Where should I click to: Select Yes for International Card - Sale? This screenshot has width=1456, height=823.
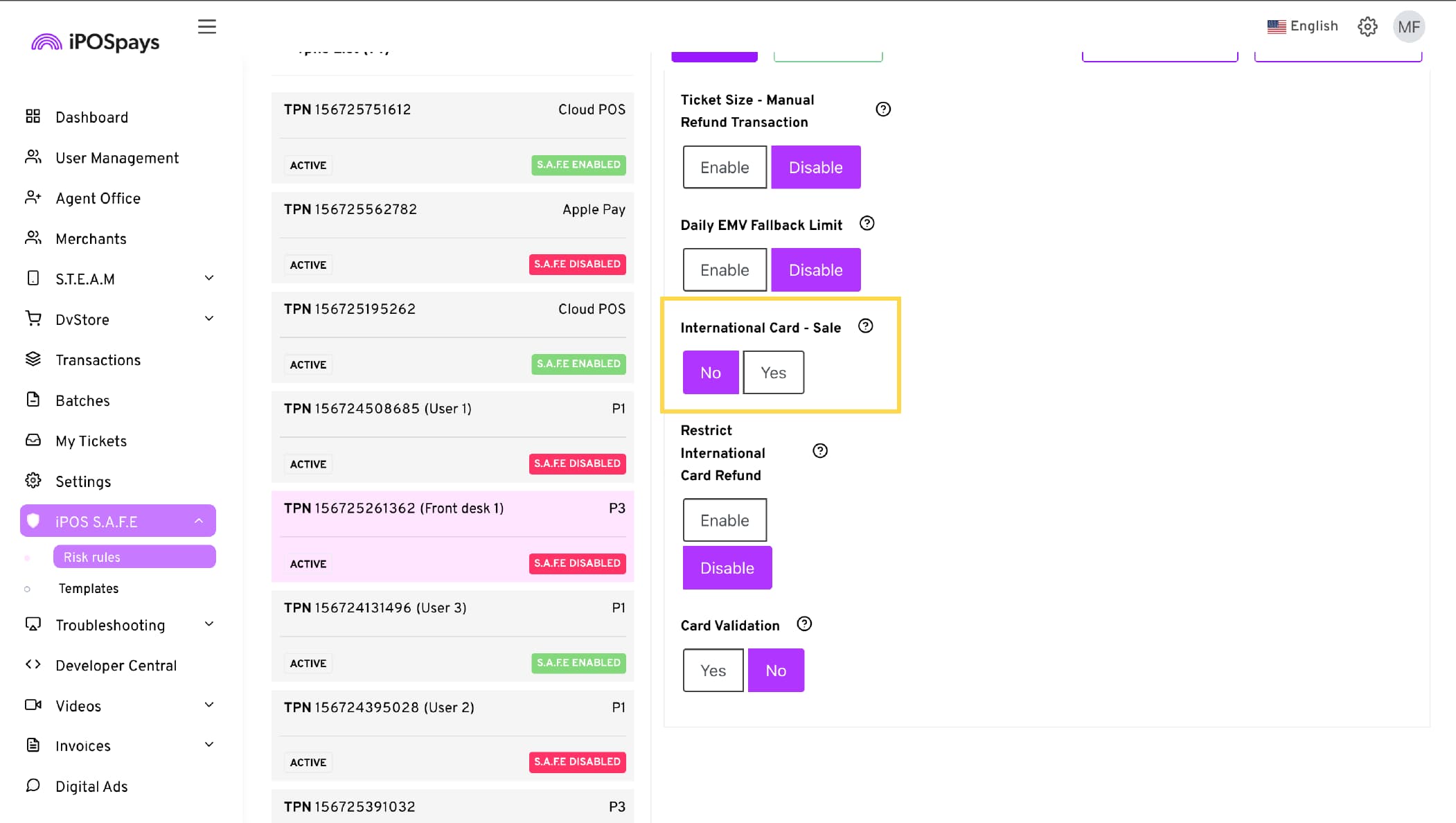click(773, 373)
